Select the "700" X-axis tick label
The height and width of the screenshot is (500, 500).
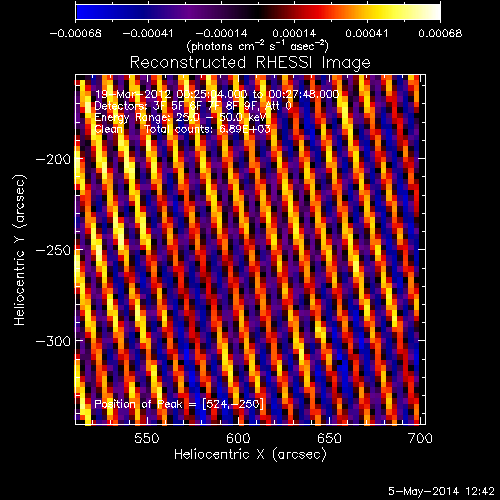coord(420,438)
